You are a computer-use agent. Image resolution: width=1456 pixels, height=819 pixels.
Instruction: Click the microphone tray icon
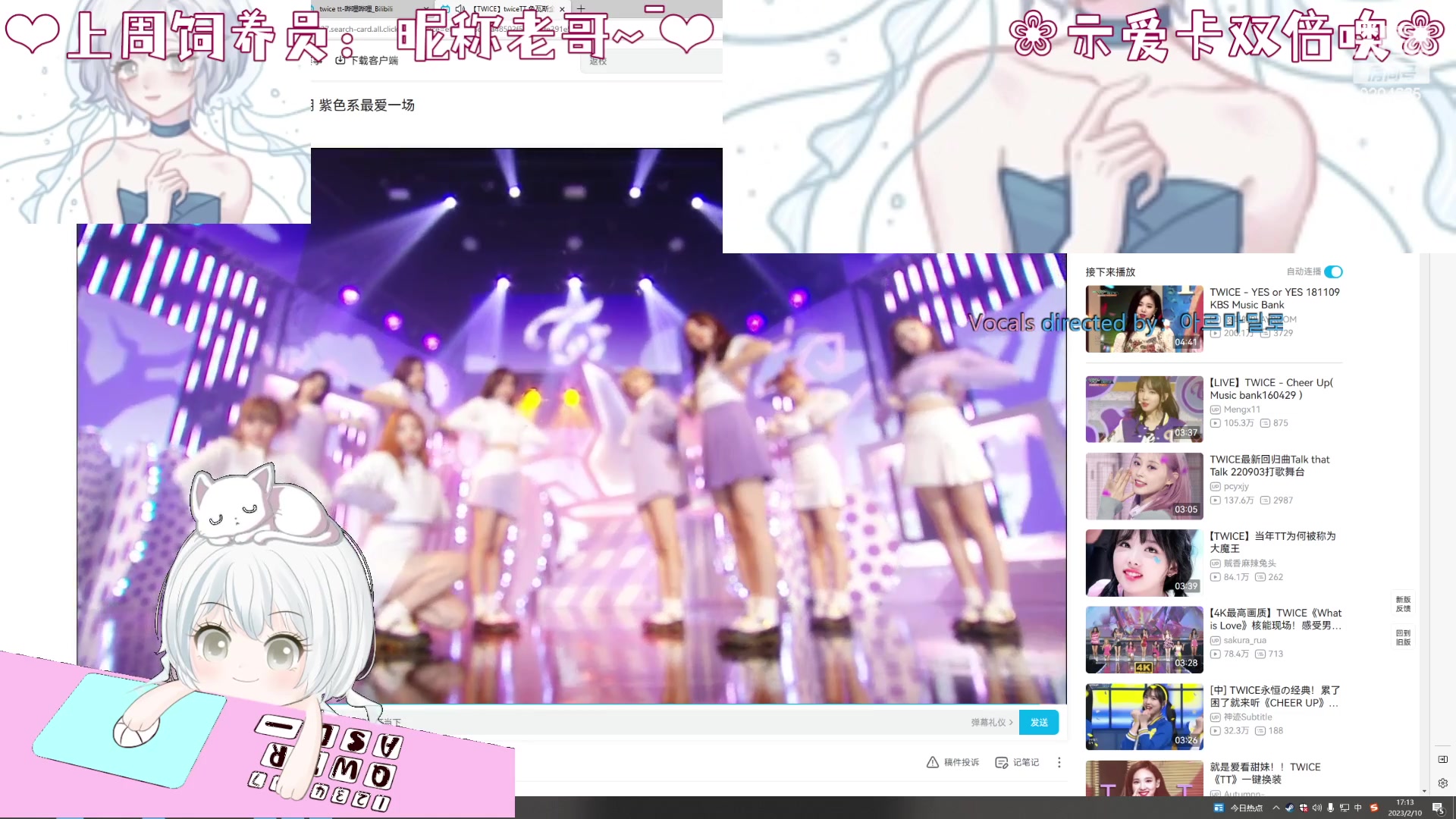(x=1330, y=808)
